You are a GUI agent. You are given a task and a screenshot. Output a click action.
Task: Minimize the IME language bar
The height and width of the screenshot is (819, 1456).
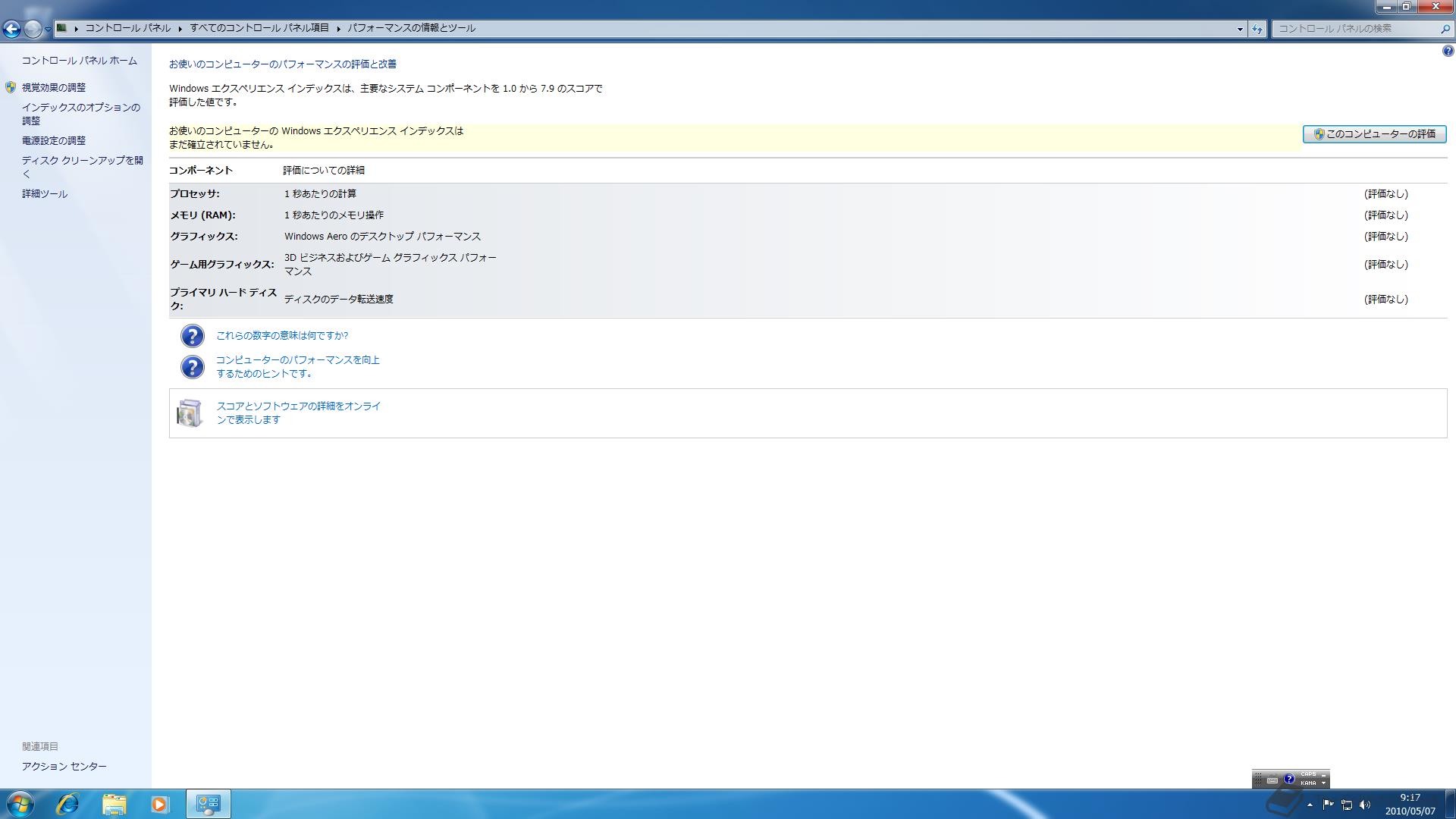click(x=1324, y=775)
